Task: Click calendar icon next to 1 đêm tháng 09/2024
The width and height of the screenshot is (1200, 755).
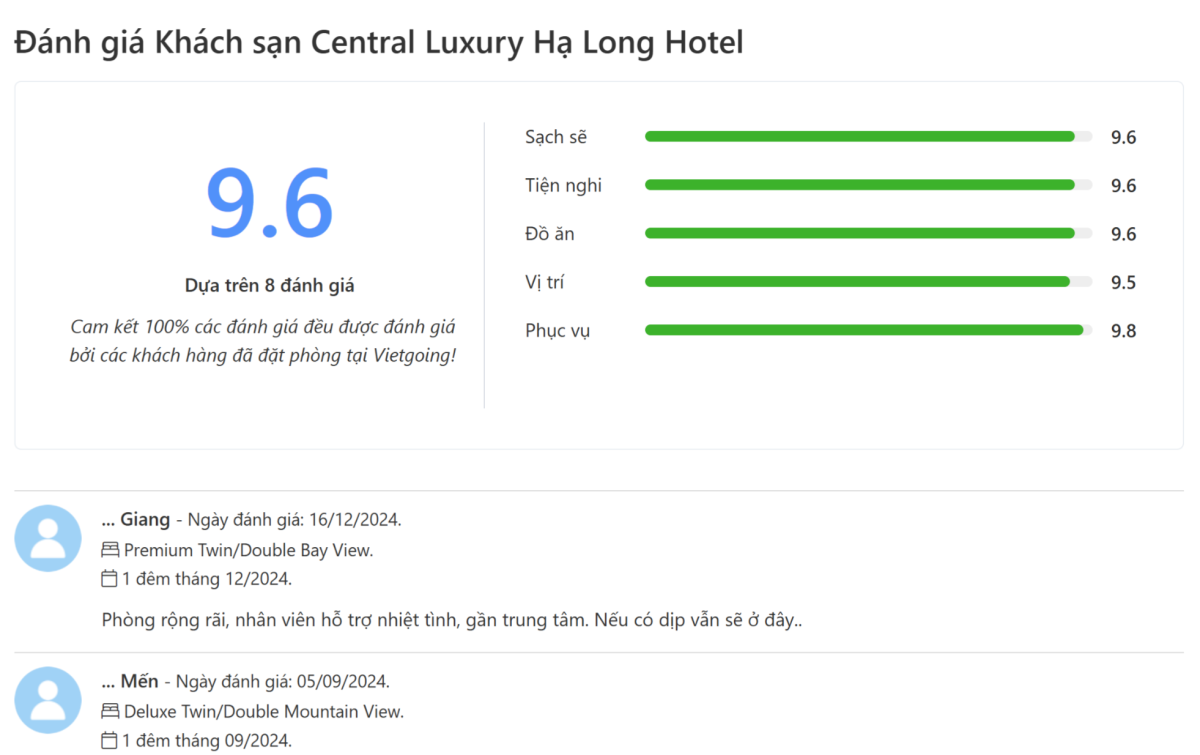Action: point(110,740)
